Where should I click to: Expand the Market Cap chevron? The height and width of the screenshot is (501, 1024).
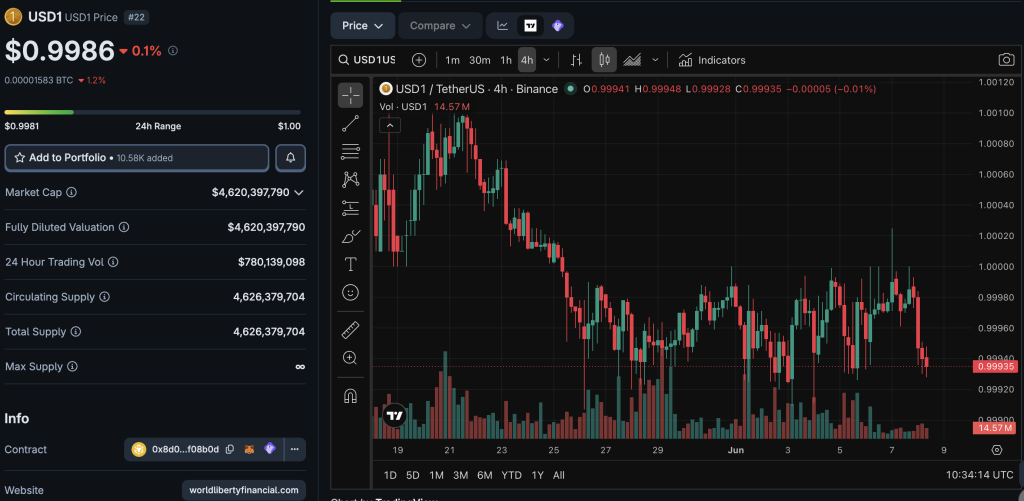coord(299,193)
